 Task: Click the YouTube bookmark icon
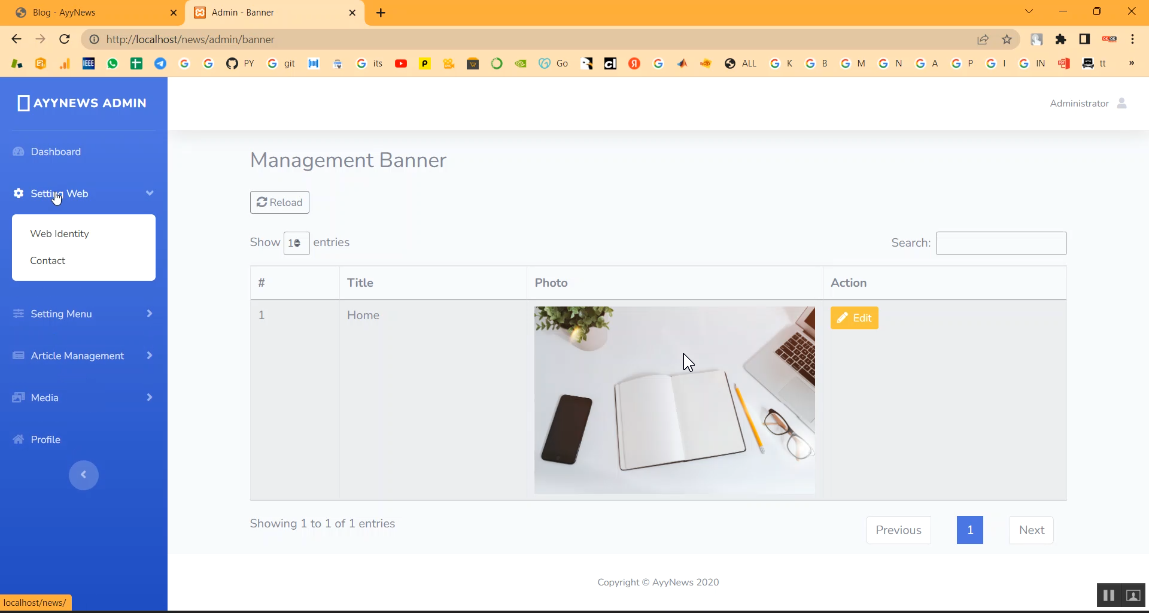(401, 63)
